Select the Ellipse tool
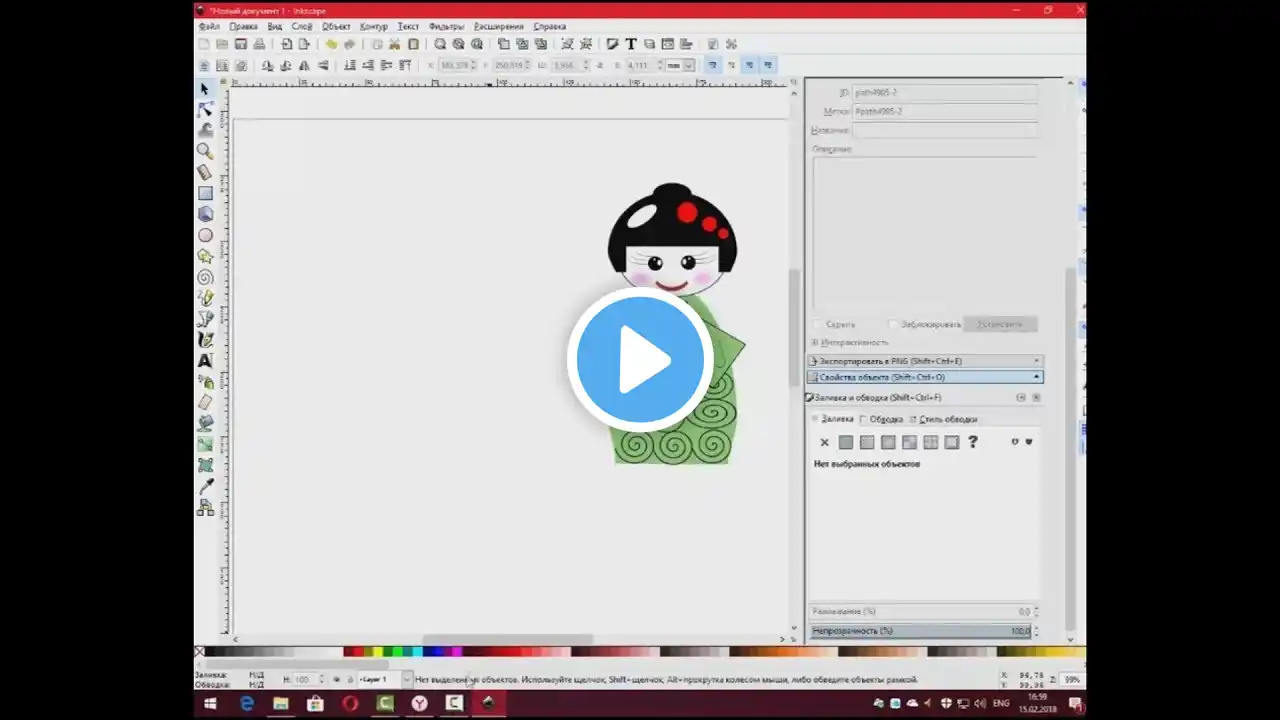Image resolution: width=1280 pixels, height=720 pixels. pyautogui.click(x=205, y=235)
